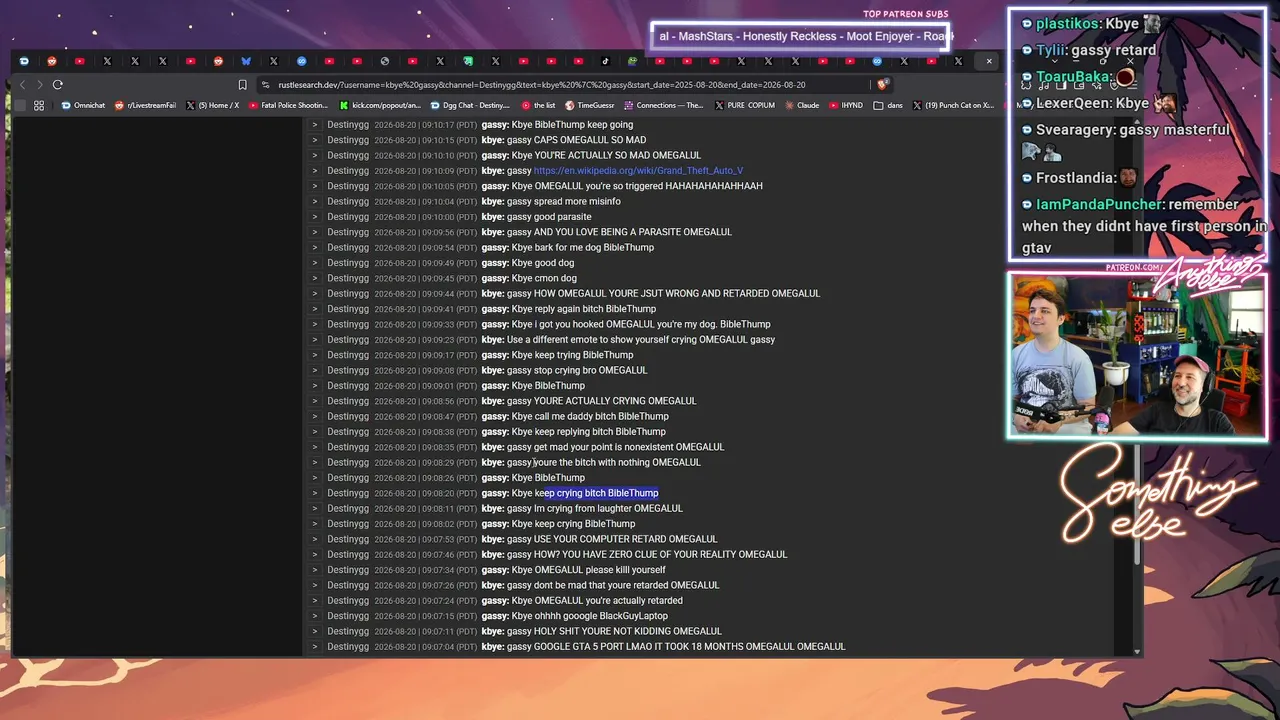Click 'GOOGLE GTA 5 PORT' message at 09:07:04
1280x720 pixels.
(676, 647)
